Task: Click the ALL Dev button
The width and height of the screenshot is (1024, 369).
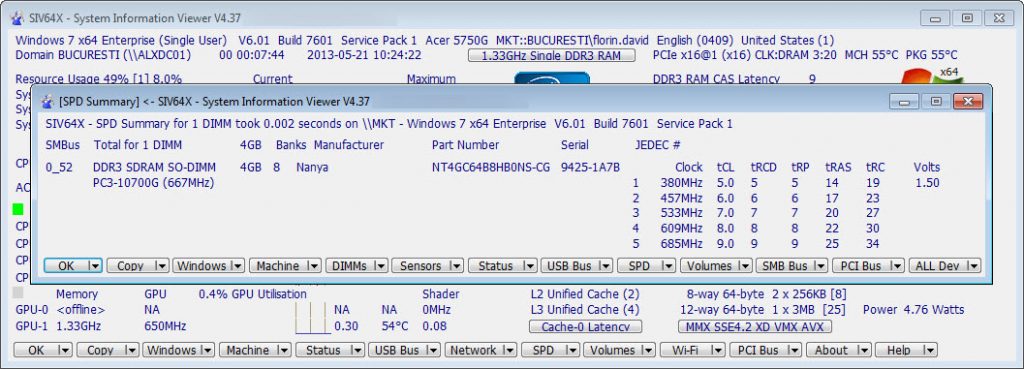Action: (945, 266)
